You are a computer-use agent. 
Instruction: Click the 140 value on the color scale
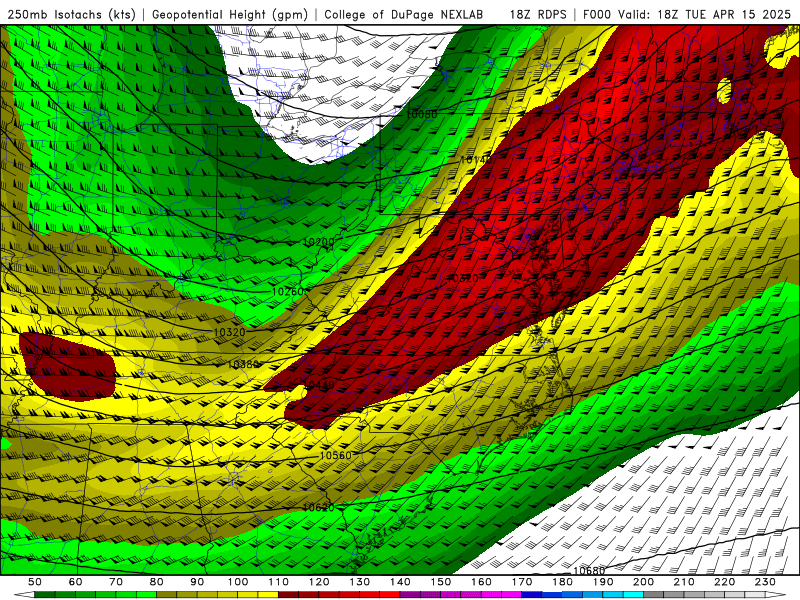pos(401,582)
